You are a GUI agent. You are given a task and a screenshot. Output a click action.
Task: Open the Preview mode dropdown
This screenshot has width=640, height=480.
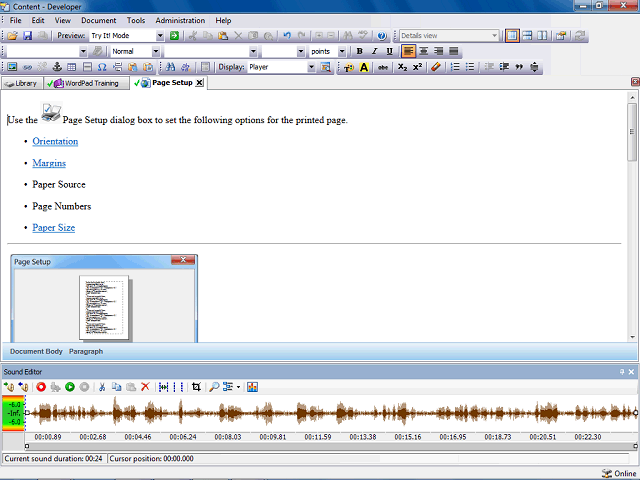pos(160,36)
